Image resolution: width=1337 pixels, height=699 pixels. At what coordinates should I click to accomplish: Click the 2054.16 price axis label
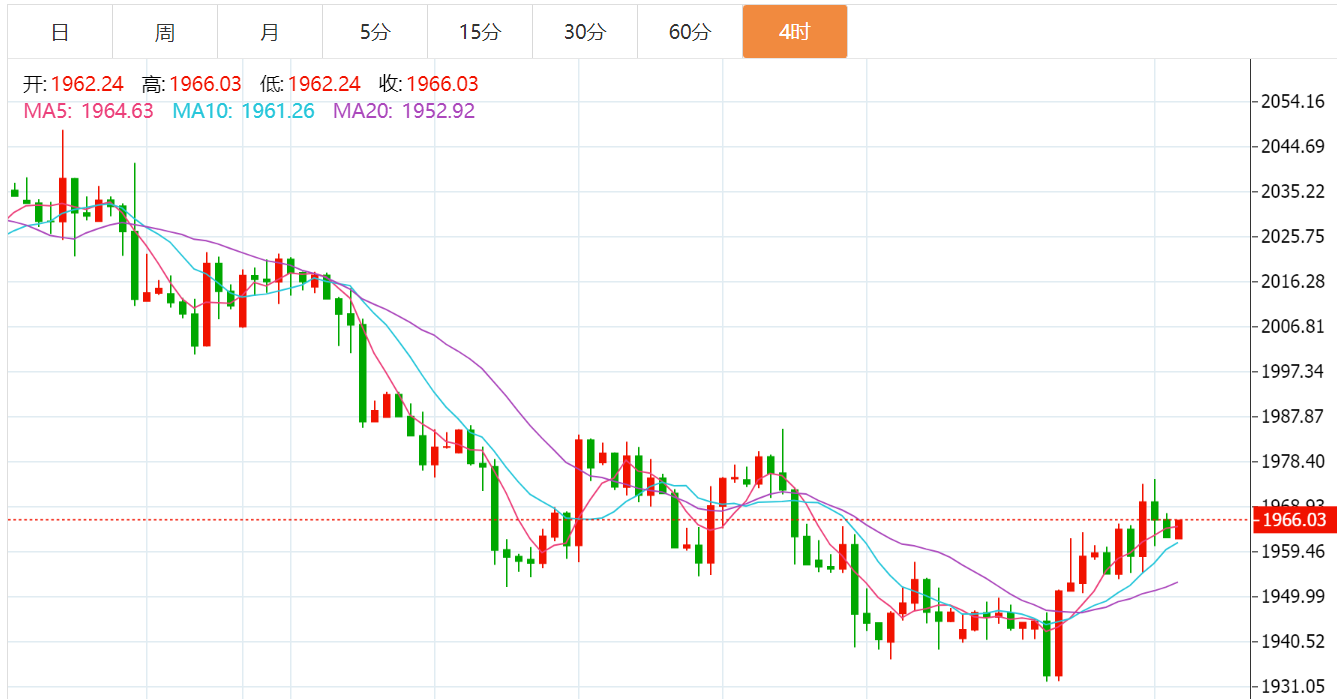coord(1294,101)
